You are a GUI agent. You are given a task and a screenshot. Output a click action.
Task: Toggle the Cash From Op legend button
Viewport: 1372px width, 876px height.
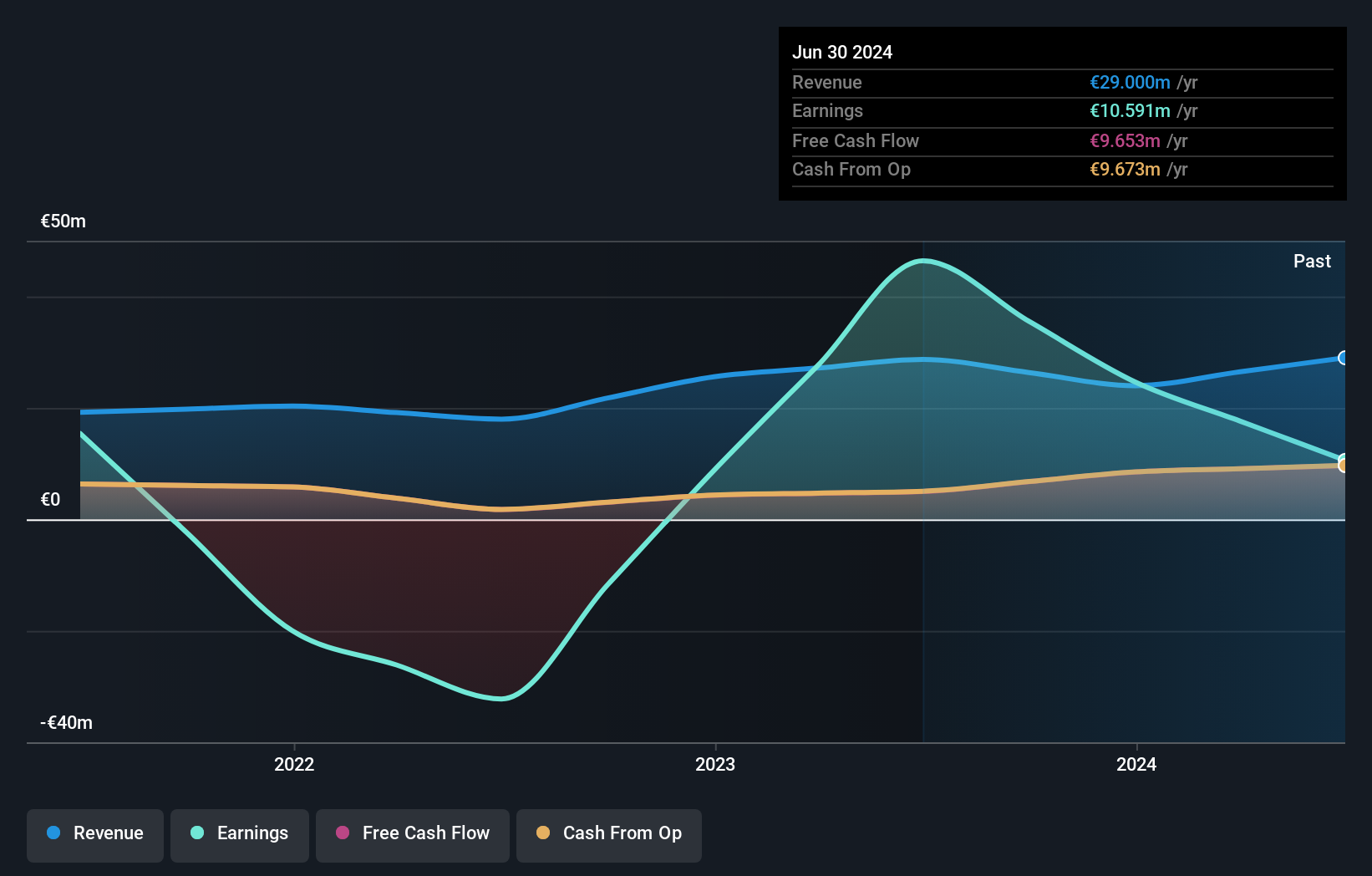click(x=609, y=835)
